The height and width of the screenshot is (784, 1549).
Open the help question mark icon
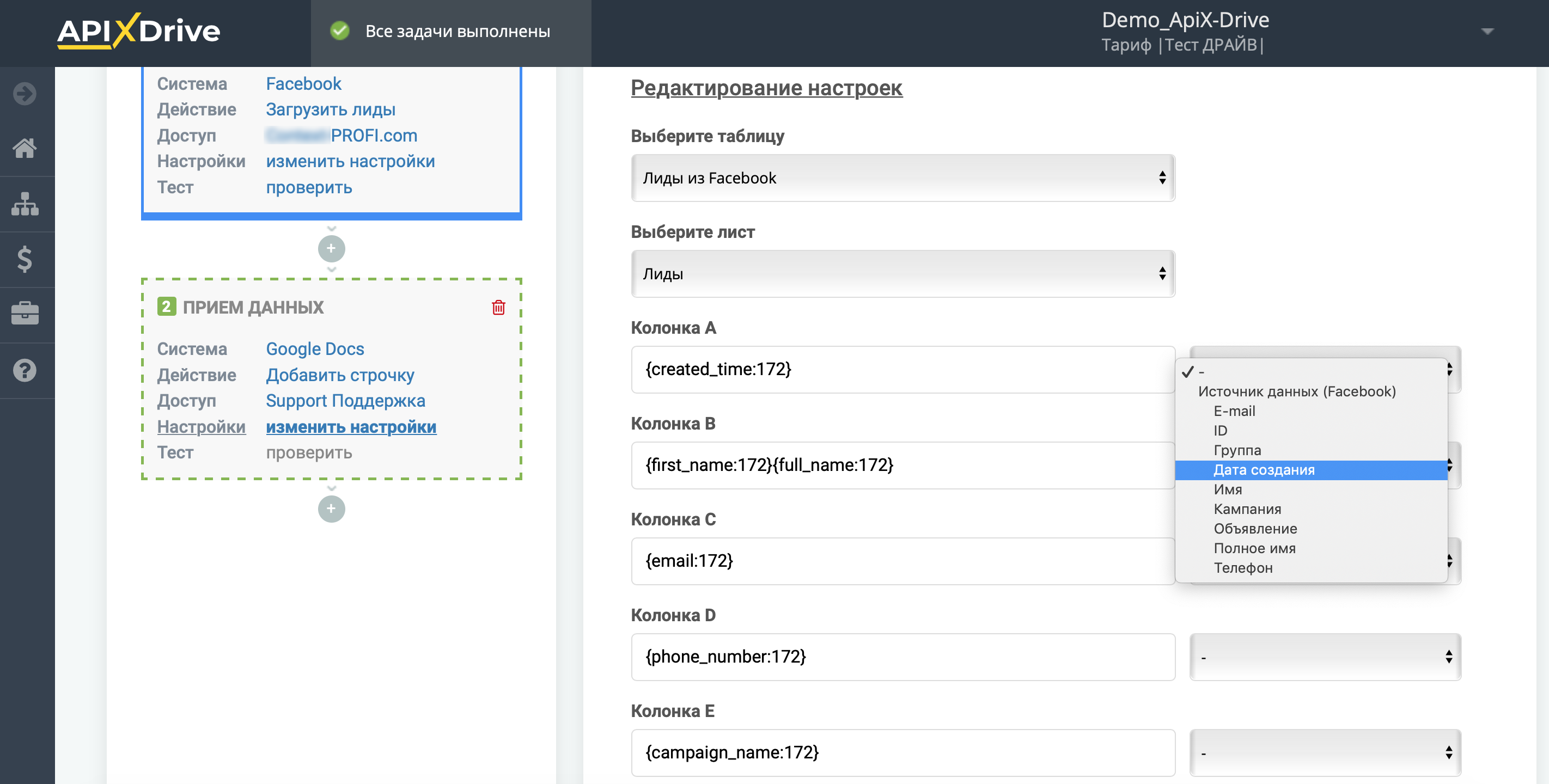25,370
